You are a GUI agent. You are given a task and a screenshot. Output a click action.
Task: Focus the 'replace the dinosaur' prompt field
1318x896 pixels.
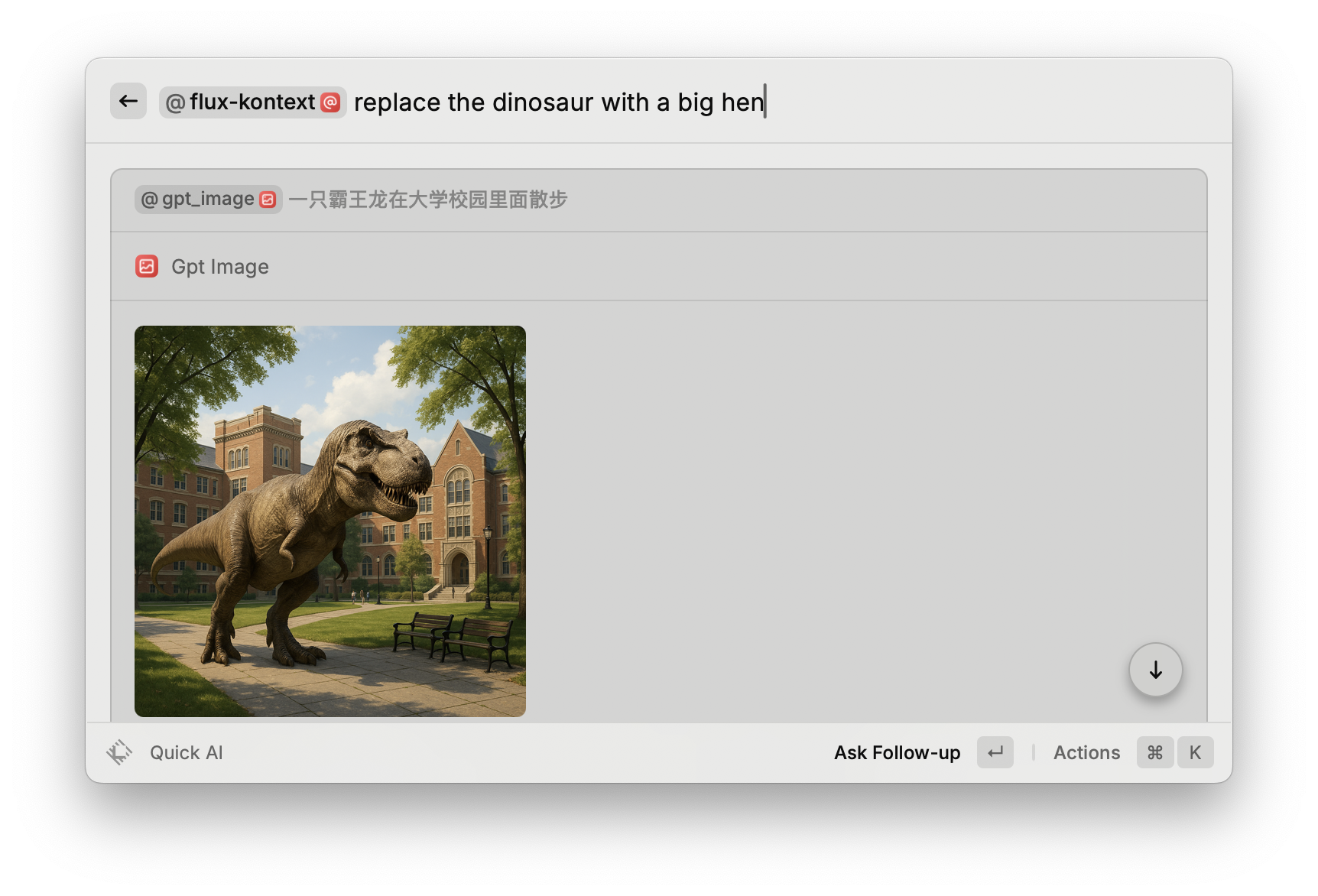[x=558, y=102]
